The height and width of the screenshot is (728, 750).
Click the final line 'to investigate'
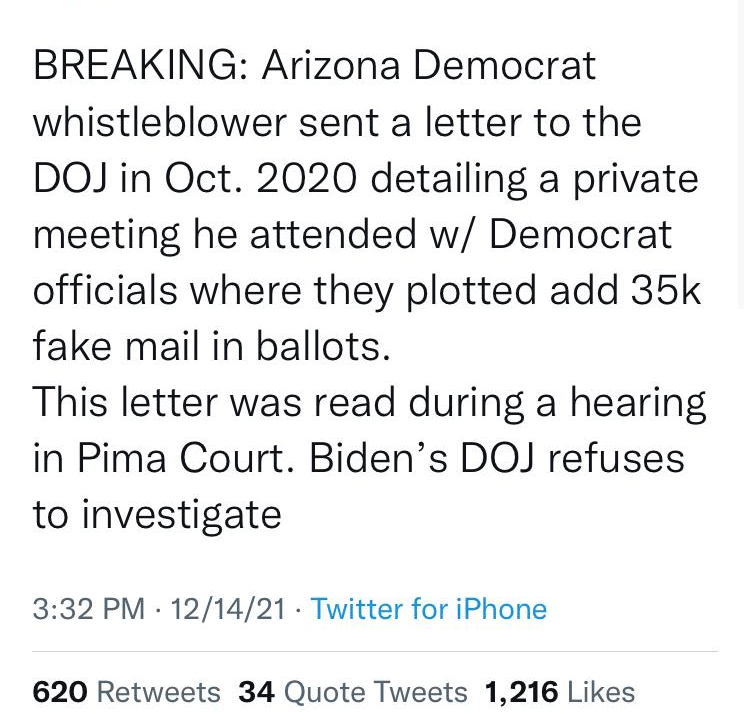157,515
